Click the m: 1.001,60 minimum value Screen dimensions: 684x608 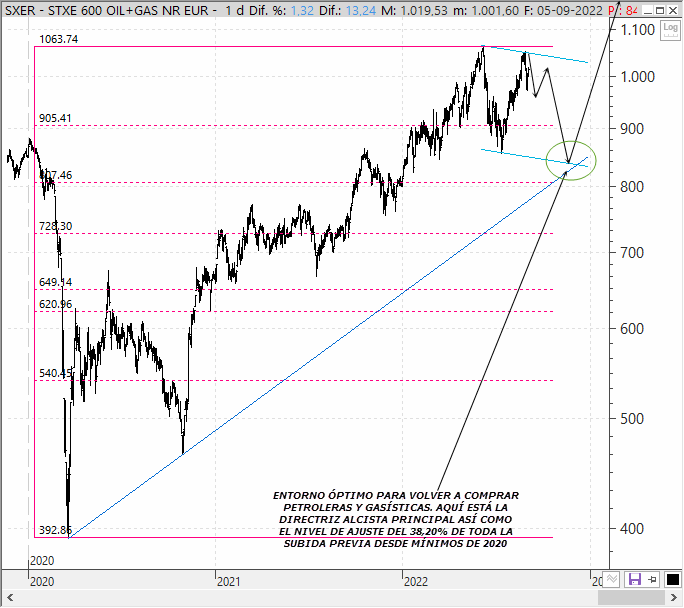click(485, 10)
